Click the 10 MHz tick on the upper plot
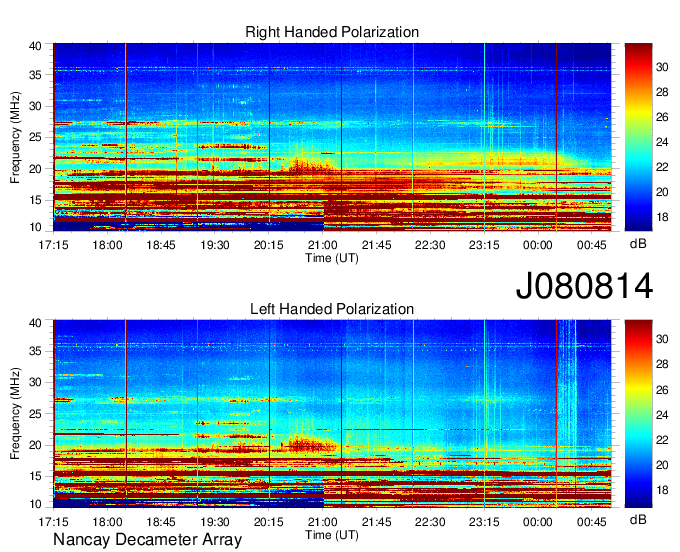Viewport: 680px width, 552px height. (x=36, y=227)
